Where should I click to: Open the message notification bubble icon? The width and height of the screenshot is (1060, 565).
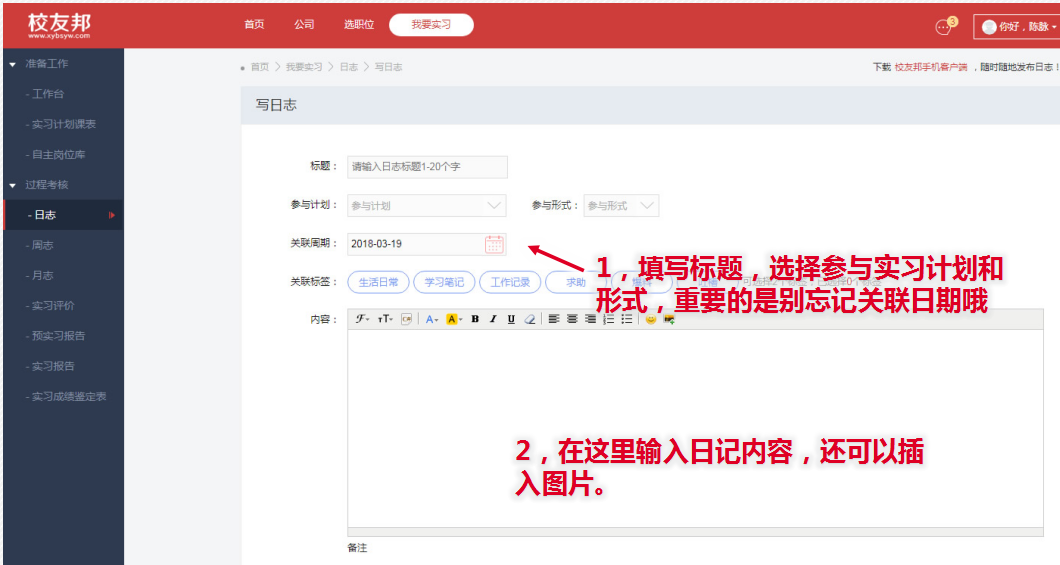pyautogui.click(x=942, y=27)
